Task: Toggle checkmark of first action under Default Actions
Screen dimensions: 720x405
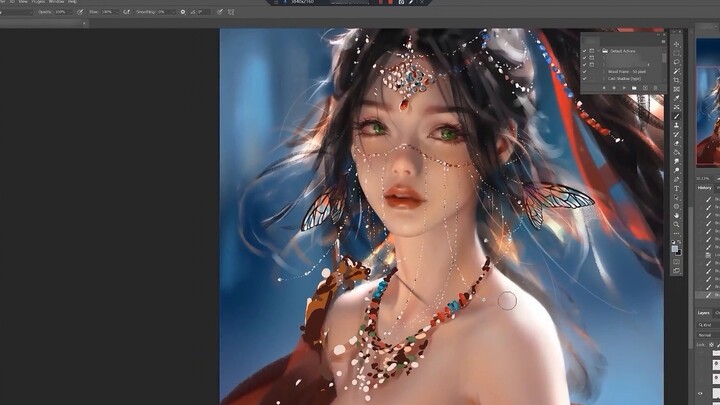Action: pos(585,58)
